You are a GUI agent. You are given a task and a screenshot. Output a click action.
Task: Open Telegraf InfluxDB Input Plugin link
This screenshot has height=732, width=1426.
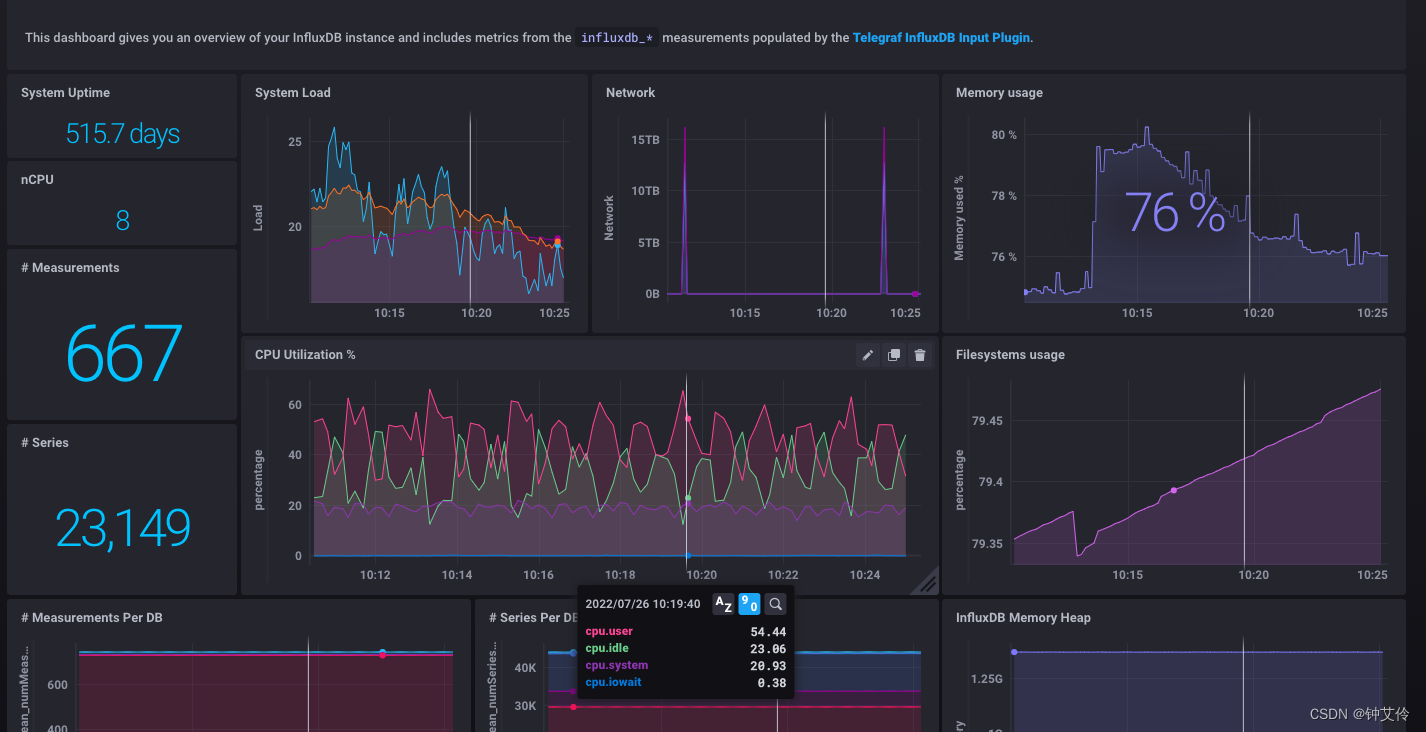[x=941, y=38]
